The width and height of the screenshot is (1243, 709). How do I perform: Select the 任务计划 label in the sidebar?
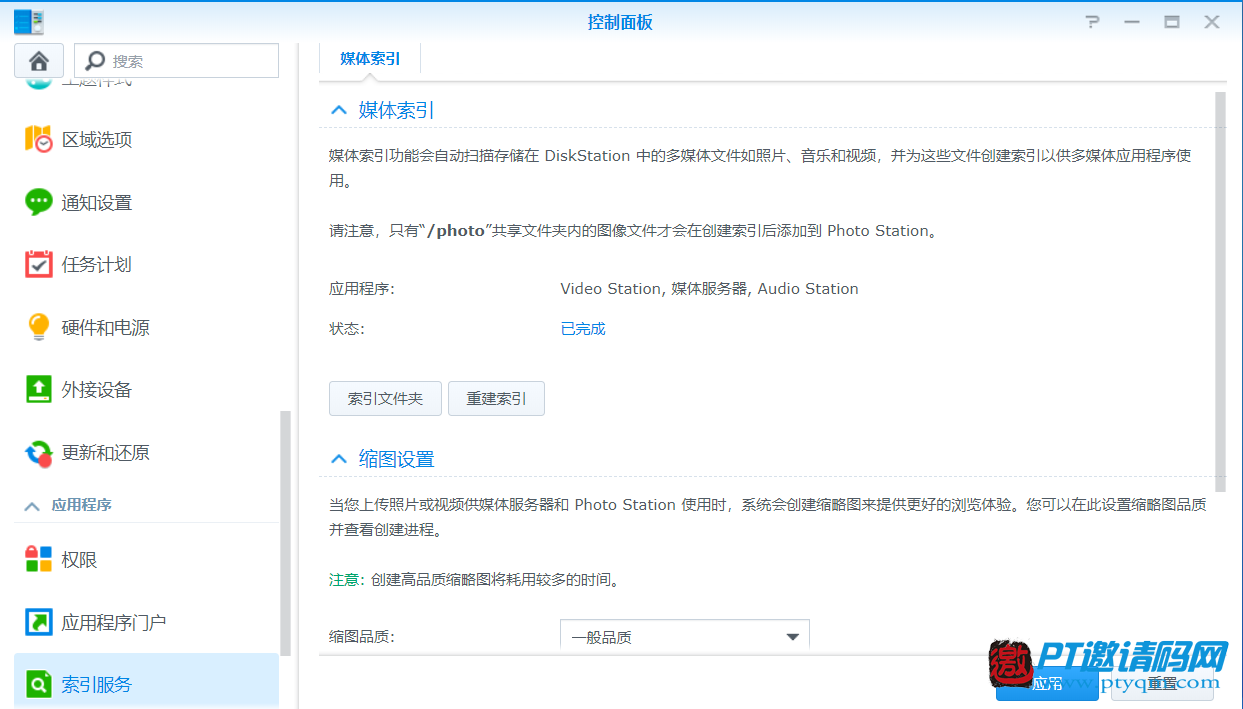pos(97,264)
